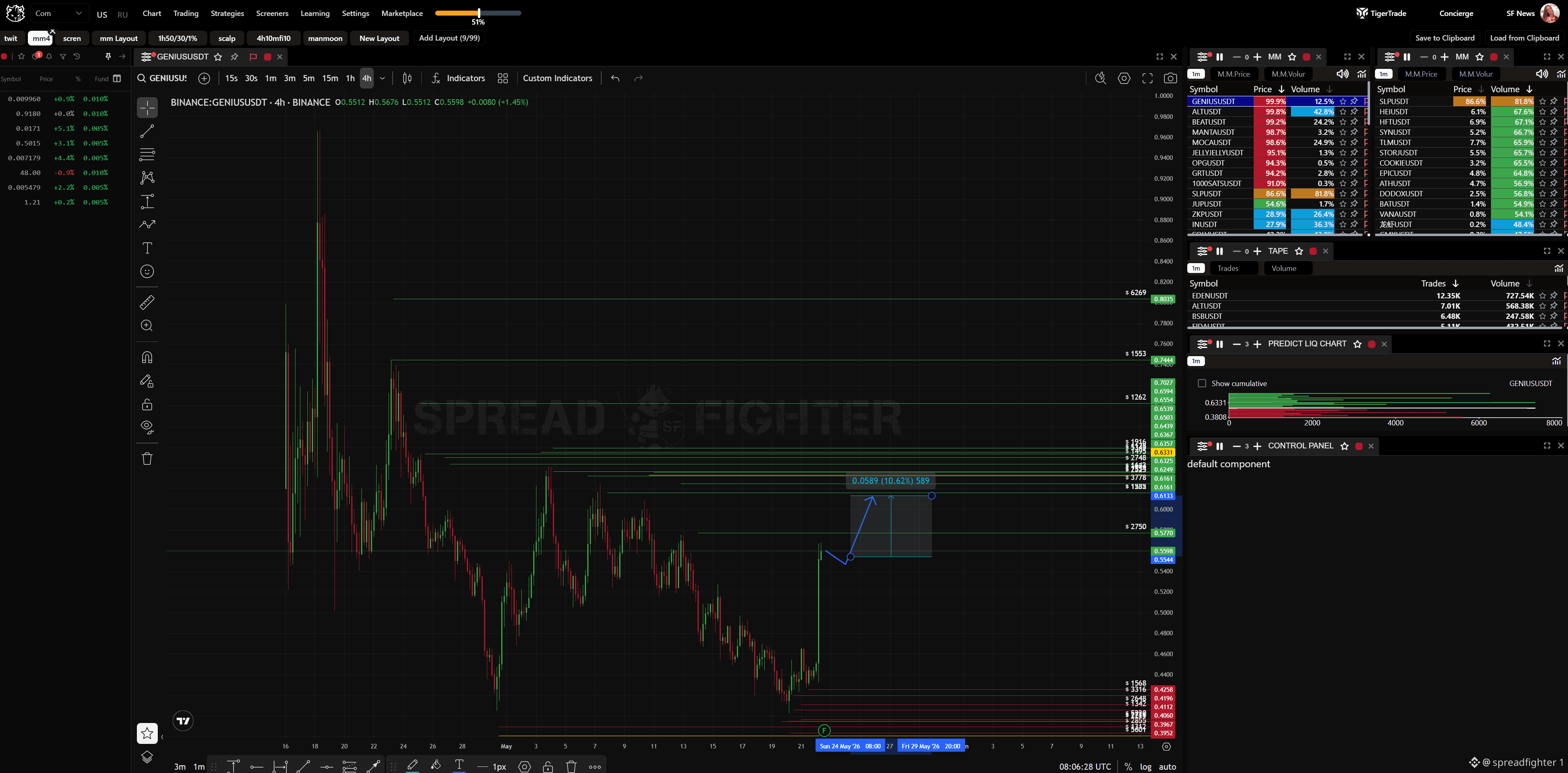Open watchlist column settings next to Fund
Image resolution: width=1568 pixels, height=773 pixels.
tap(118, 79)
